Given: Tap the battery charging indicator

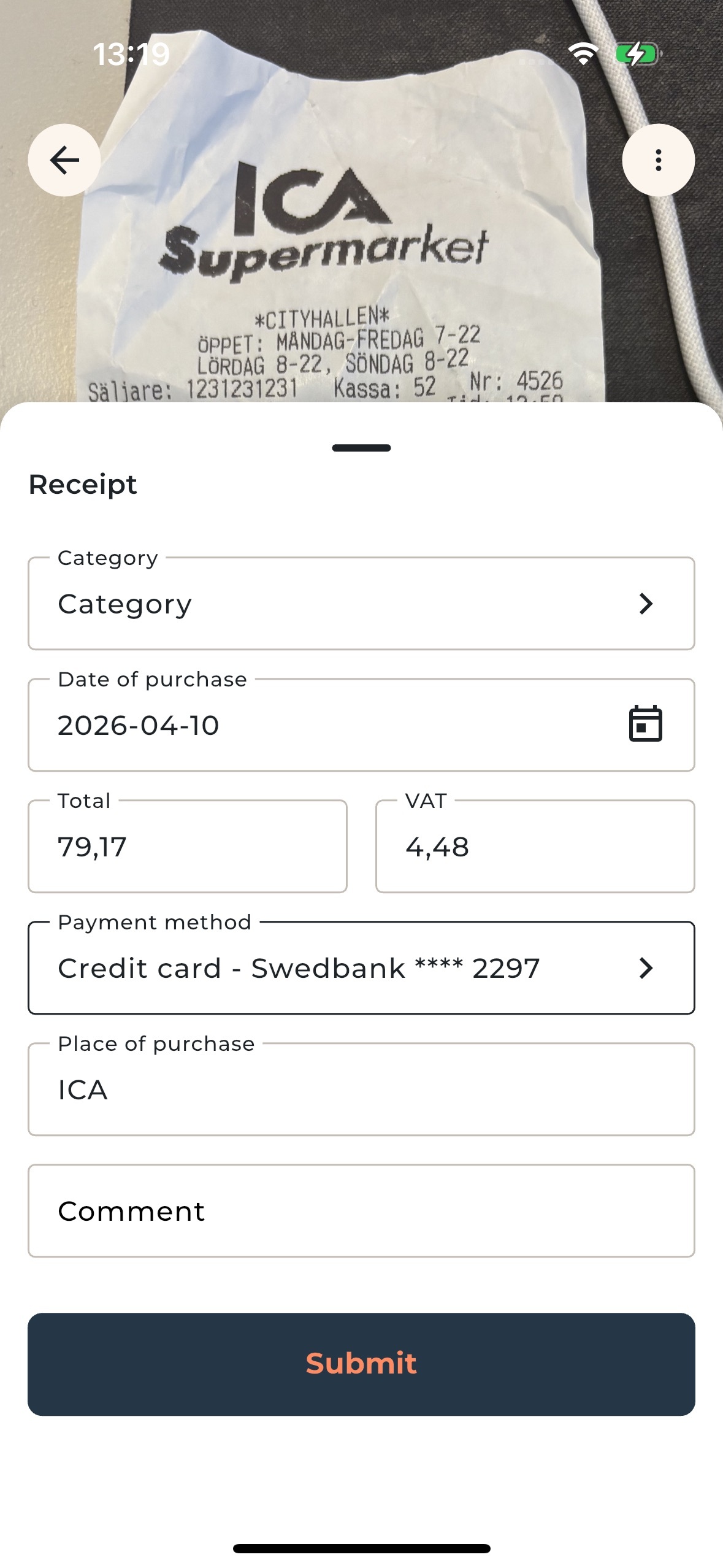Looking at the screenshot, I should point(638,54).
